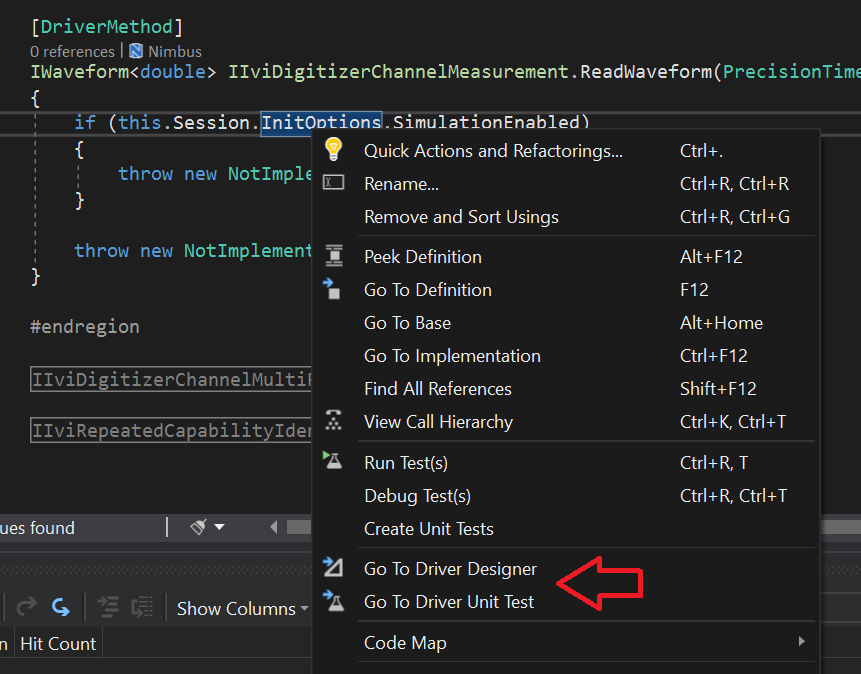This screenshot has width=861, height=674.
Task: Click the 'ues found' status text
Action: [37, 528]
